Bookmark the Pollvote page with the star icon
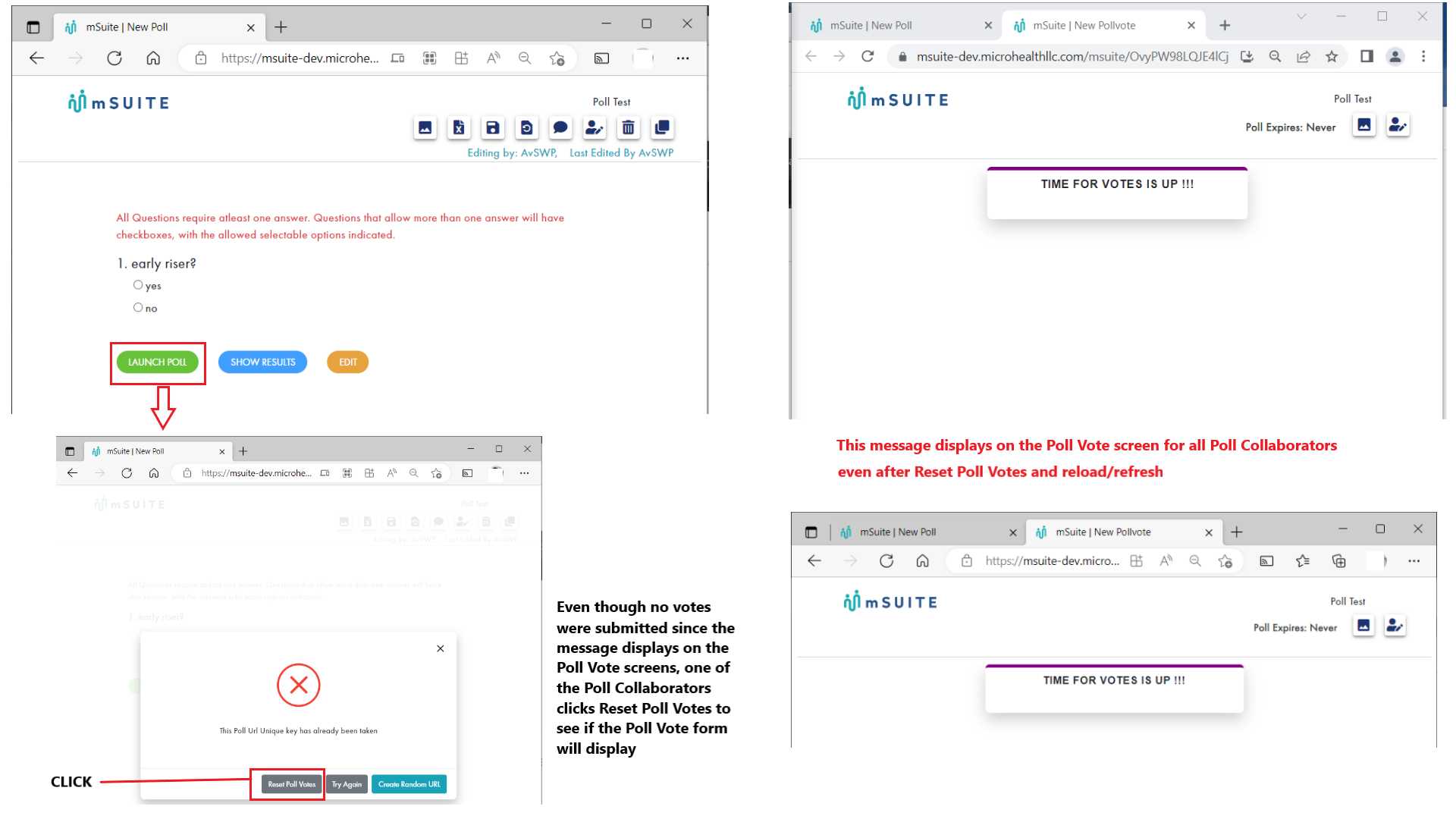1456x819 pixels. (x=1332, y=56)
